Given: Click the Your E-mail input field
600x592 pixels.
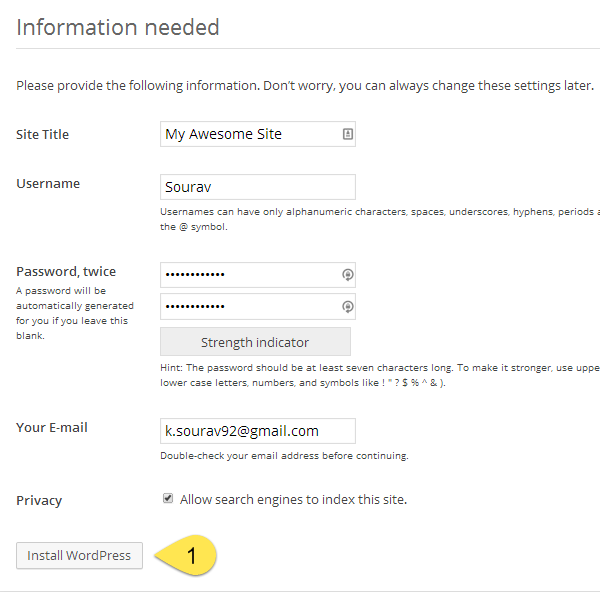Looking at the screenshot, I should point(258,431).
